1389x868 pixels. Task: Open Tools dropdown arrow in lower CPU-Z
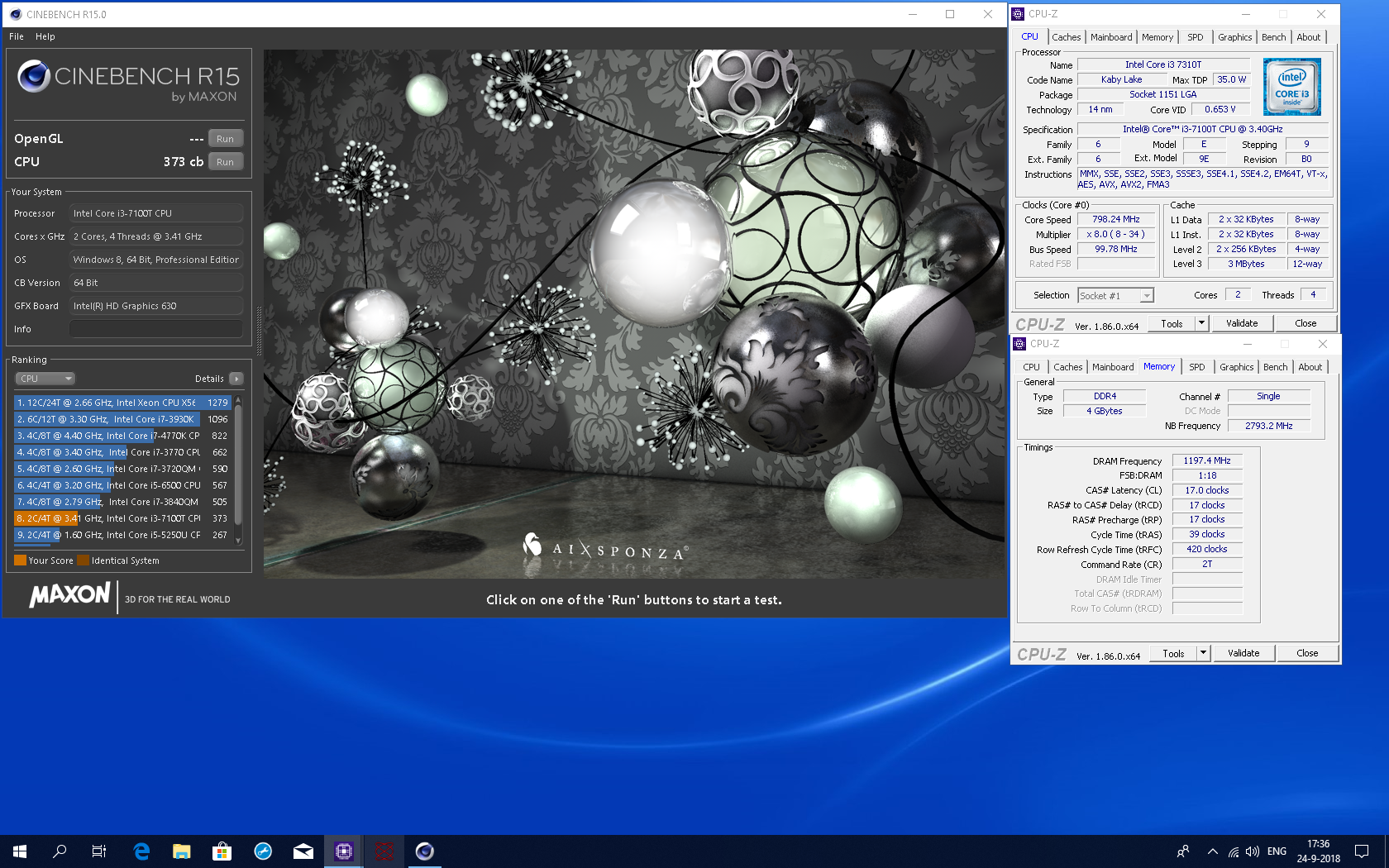1203,653
